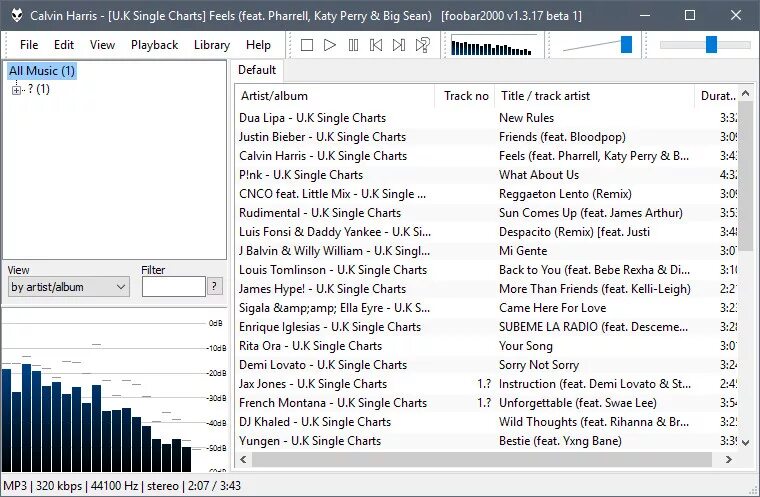Select the Dua Lipa New Rules row

(x=487, y=118)
